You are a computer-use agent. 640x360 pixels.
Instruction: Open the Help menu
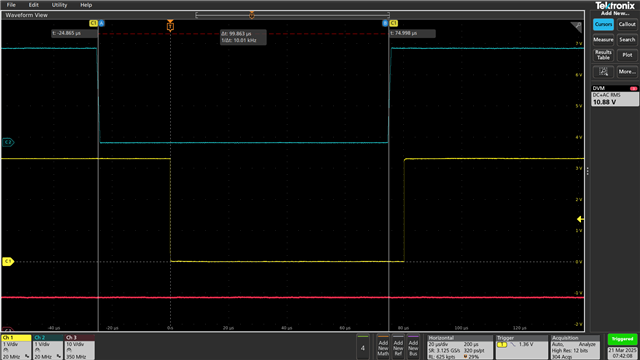(86, 5)
